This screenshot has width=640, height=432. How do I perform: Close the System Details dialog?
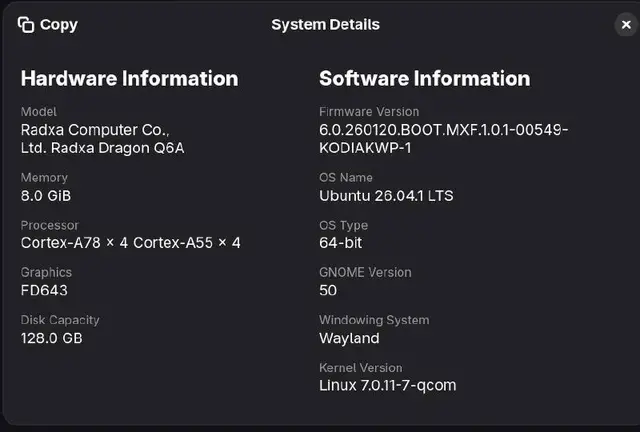[x=626, y=25]
